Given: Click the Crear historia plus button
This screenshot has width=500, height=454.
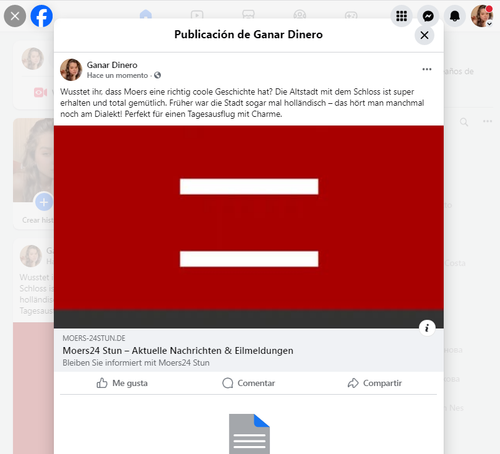Looking at the screenshot, I should click(44, 202).
